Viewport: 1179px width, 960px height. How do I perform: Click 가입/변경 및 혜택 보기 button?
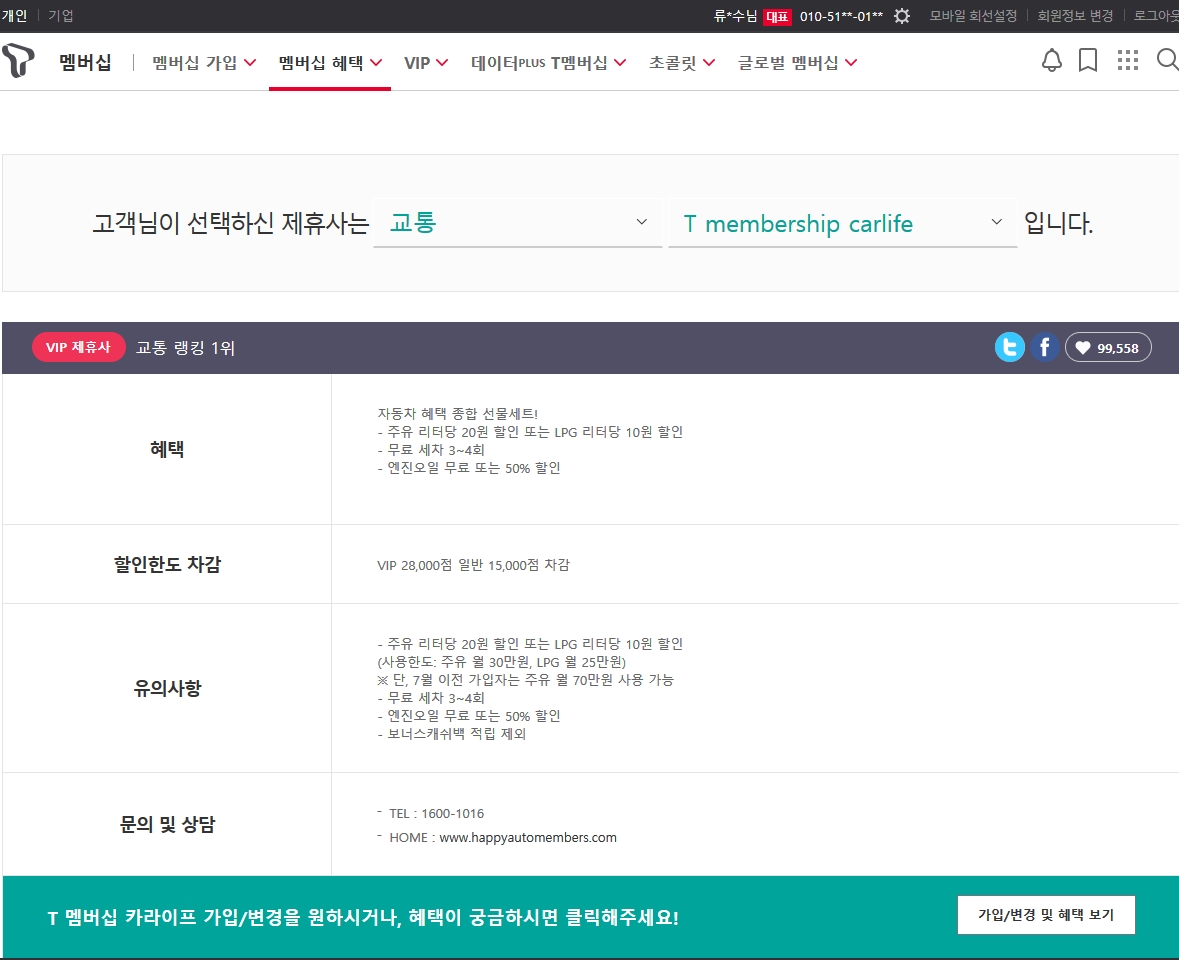[1045, 915]
